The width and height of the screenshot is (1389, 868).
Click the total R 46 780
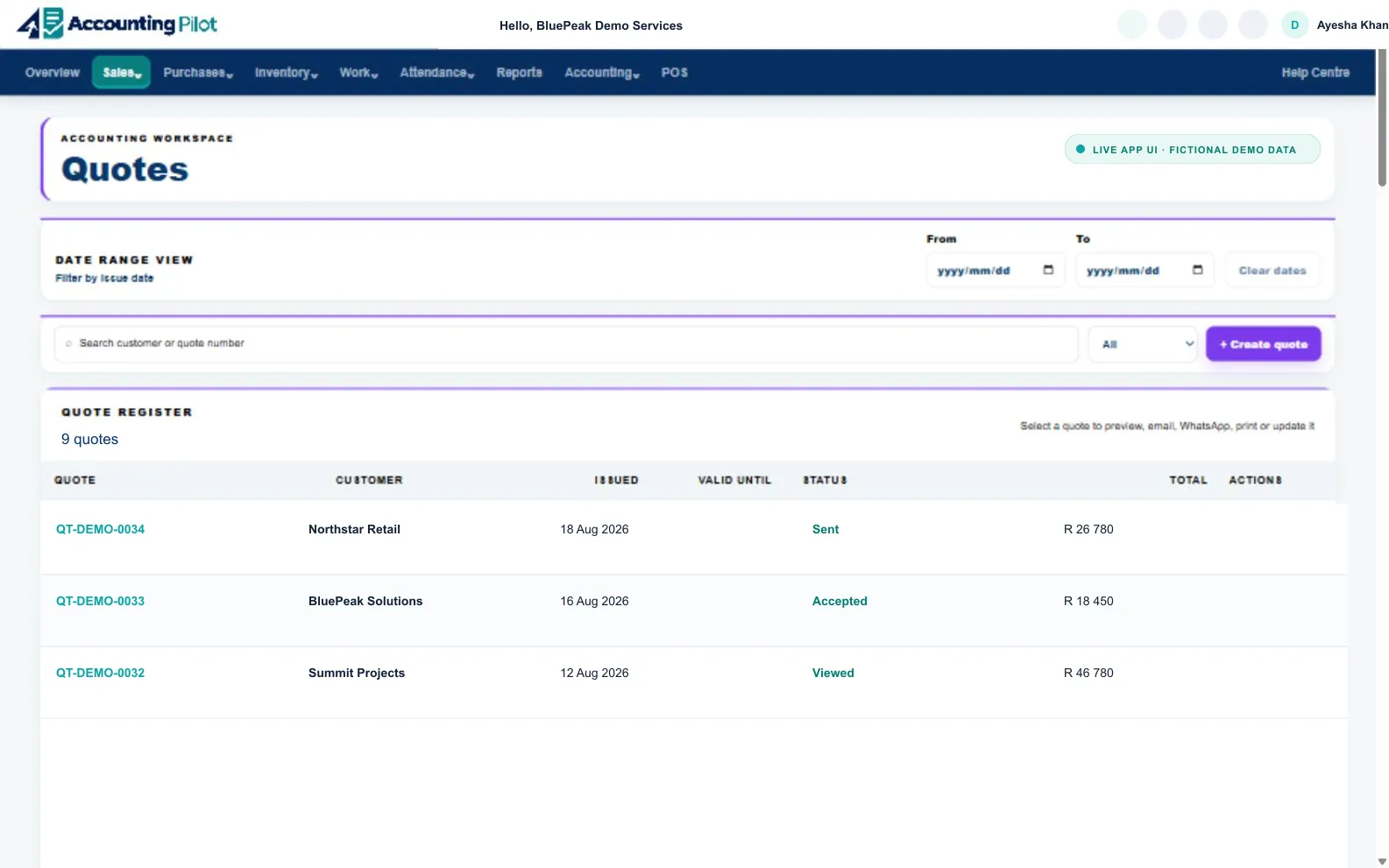[1088, 673]
